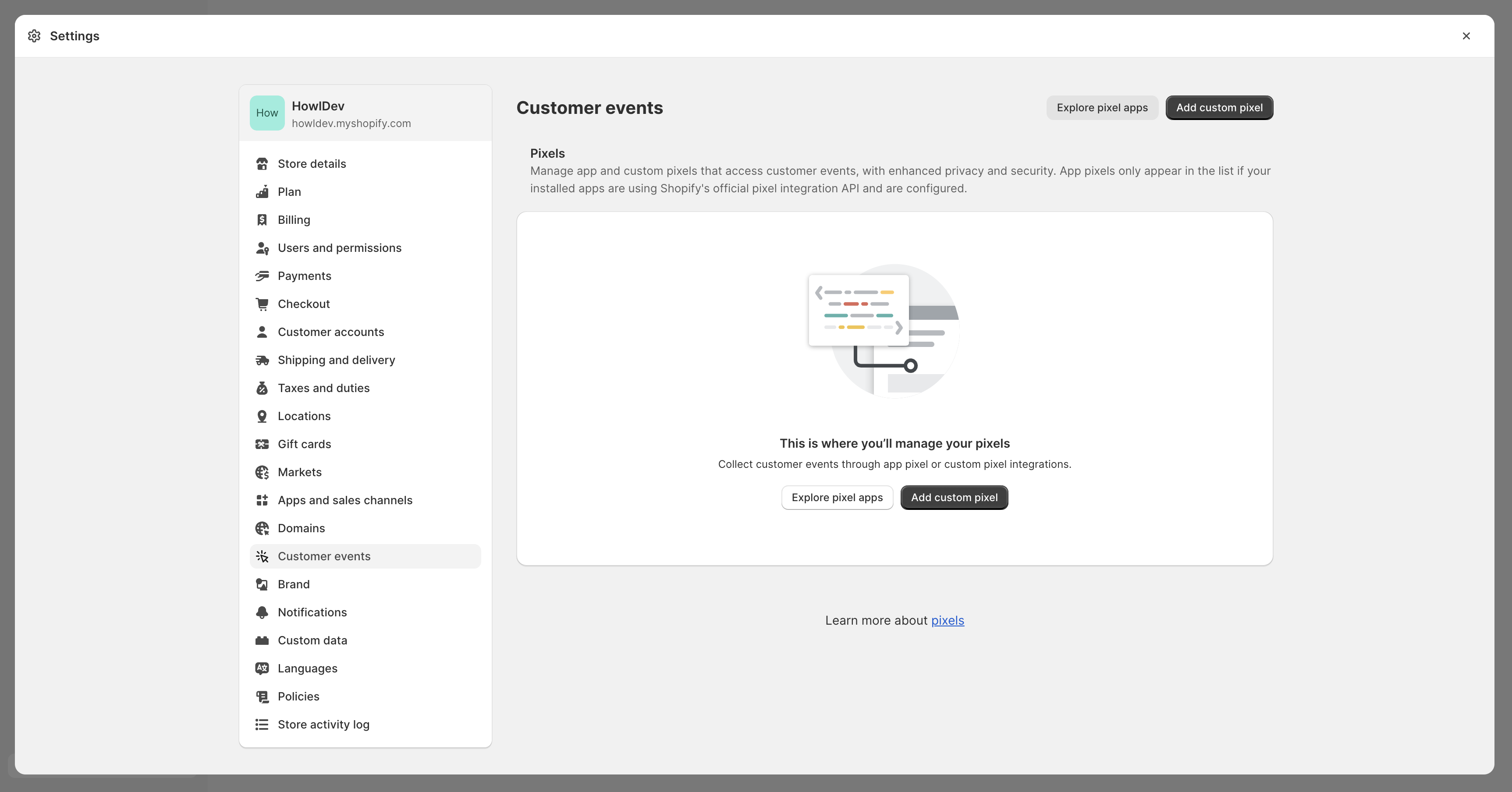Open Taxes and duties section
Viewport: 1512px width, 792px height.
(x=323, y=388)
